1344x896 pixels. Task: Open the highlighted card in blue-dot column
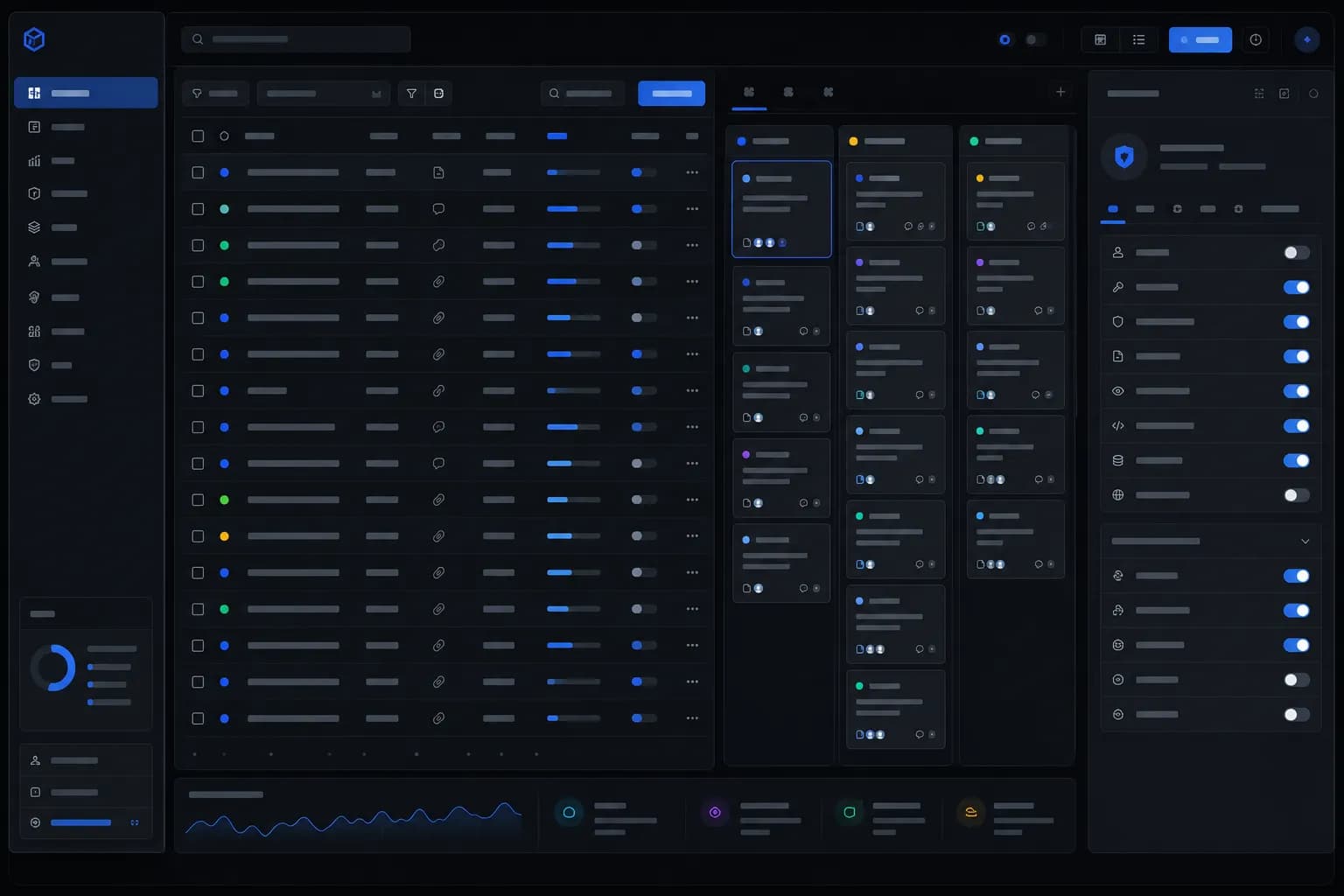pos(781,209)
